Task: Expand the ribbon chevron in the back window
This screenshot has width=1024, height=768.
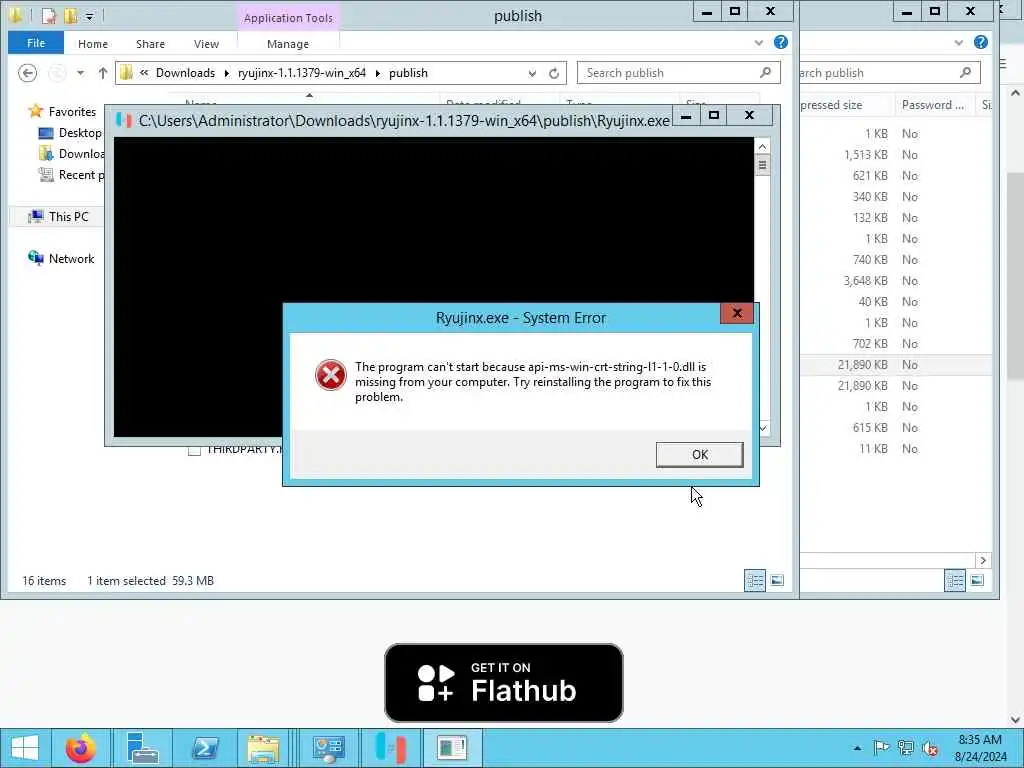Action: (958, 42)
